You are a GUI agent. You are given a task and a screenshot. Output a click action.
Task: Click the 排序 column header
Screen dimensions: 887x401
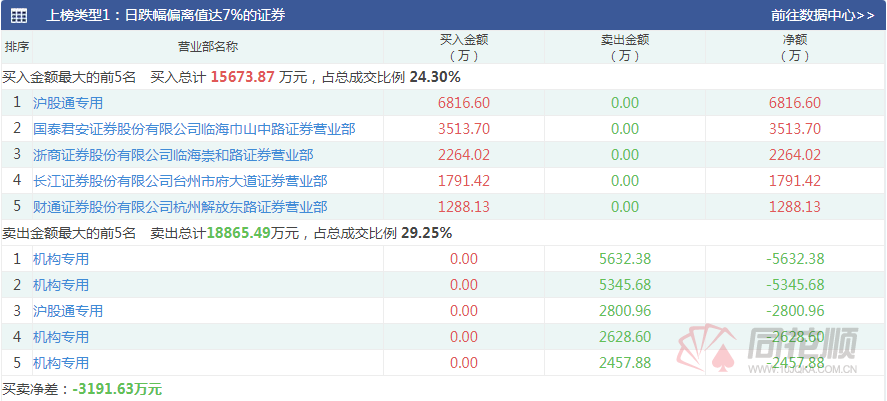(17, 47)
